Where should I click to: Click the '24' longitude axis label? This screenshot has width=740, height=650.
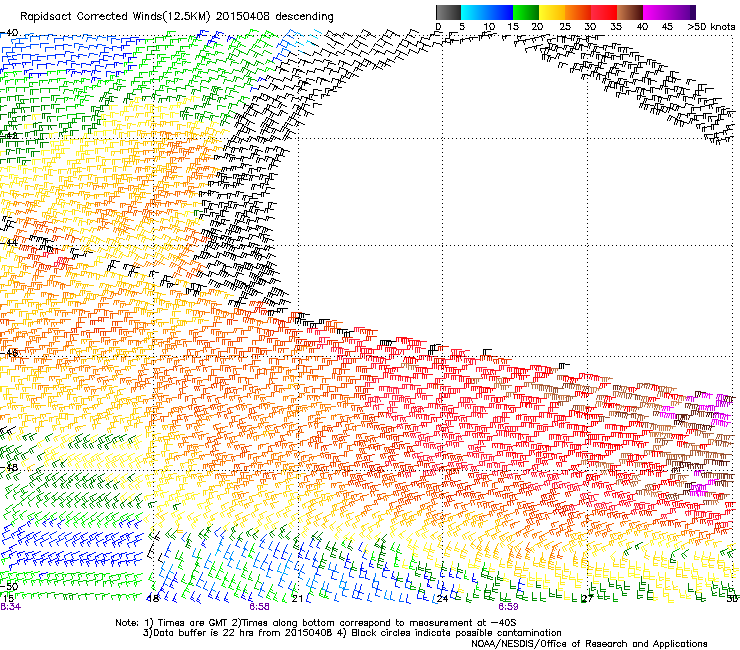pyautogui.click(x=442, y=599)
